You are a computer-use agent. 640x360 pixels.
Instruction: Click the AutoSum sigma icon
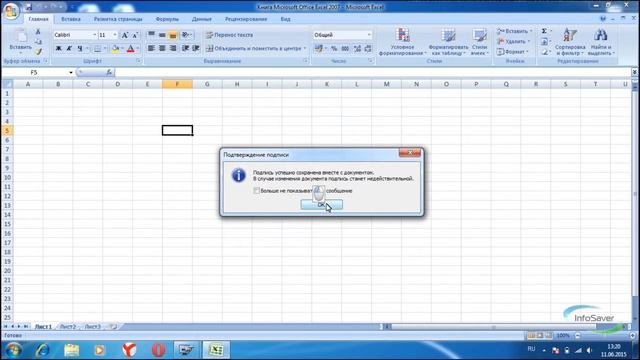point(544,31)
